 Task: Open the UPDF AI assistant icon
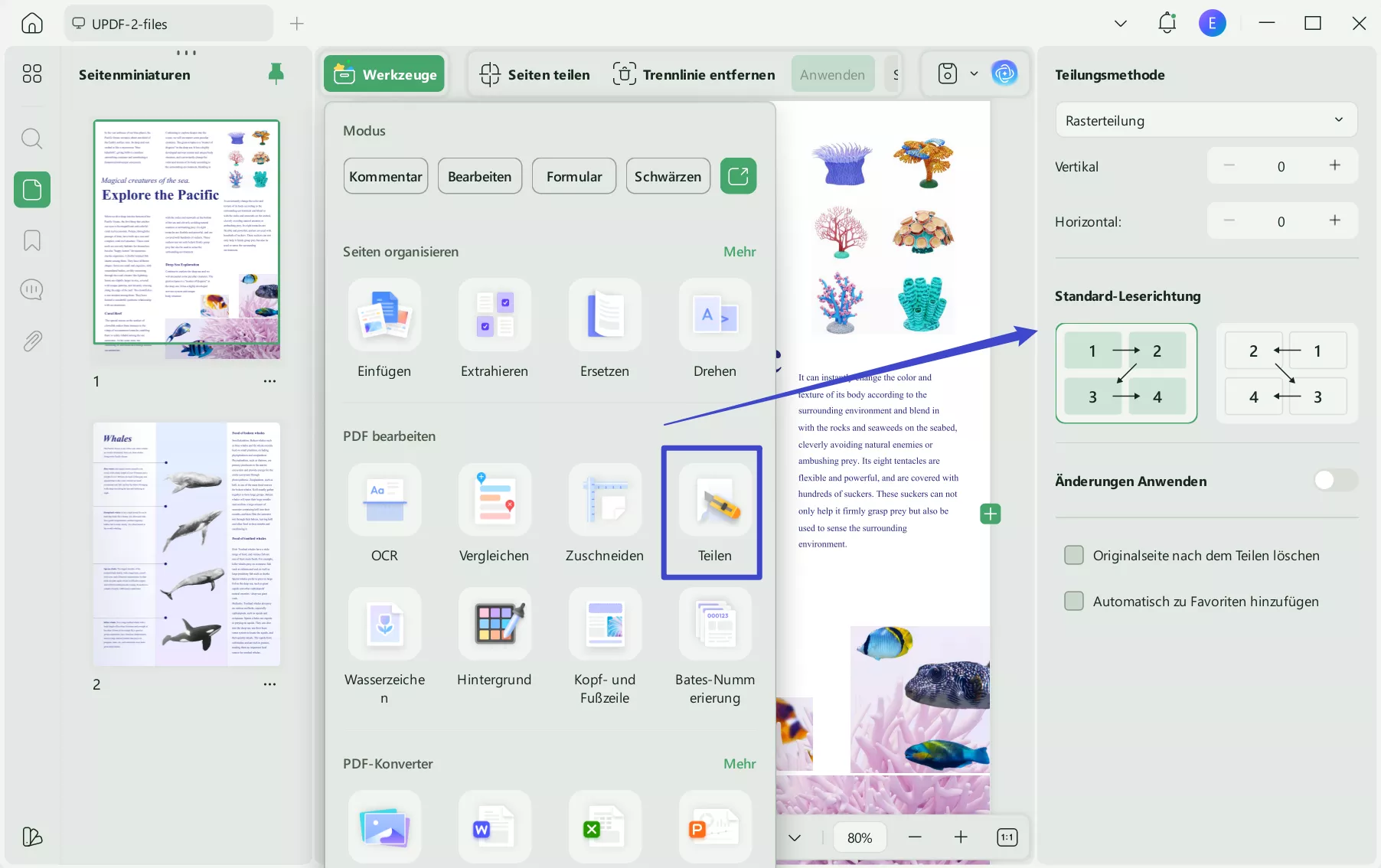1004,73
